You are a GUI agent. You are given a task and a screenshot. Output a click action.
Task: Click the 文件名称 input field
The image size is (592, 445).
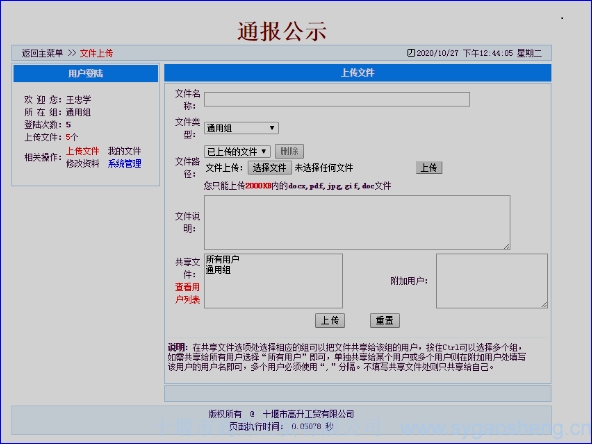click(337, 100)
